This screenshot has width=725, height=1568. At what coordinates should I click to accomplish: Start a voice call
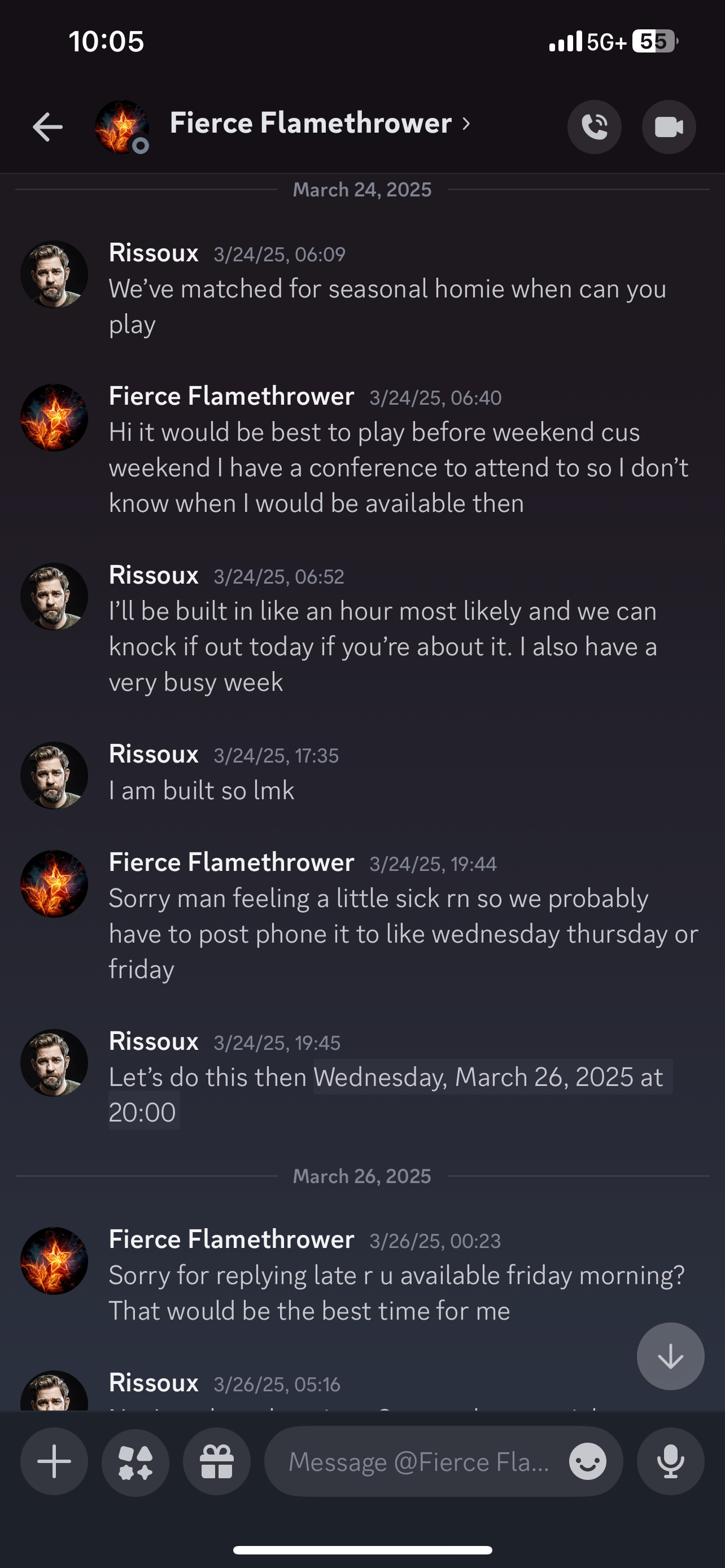tap(594, 126)
